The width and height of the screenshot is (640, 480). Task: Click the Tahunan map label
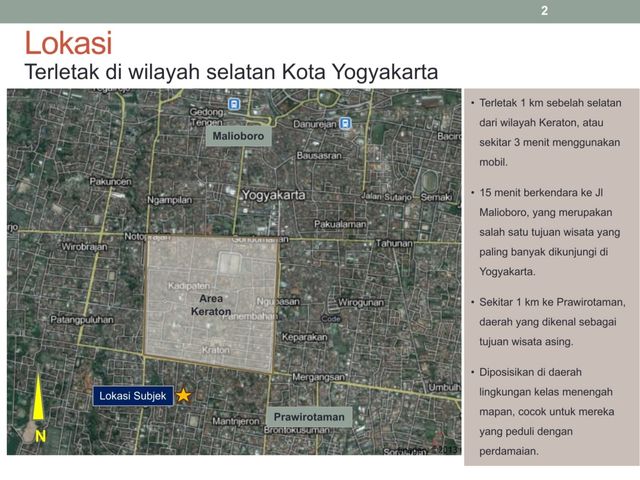tap(394, 243)
